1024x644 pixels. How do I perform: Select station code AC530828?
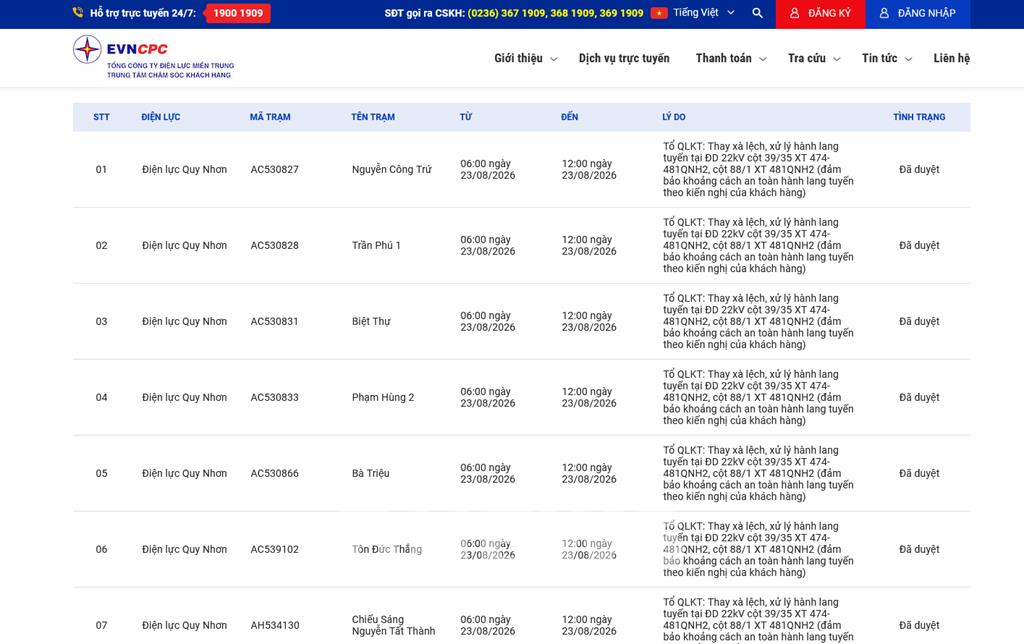274,246
